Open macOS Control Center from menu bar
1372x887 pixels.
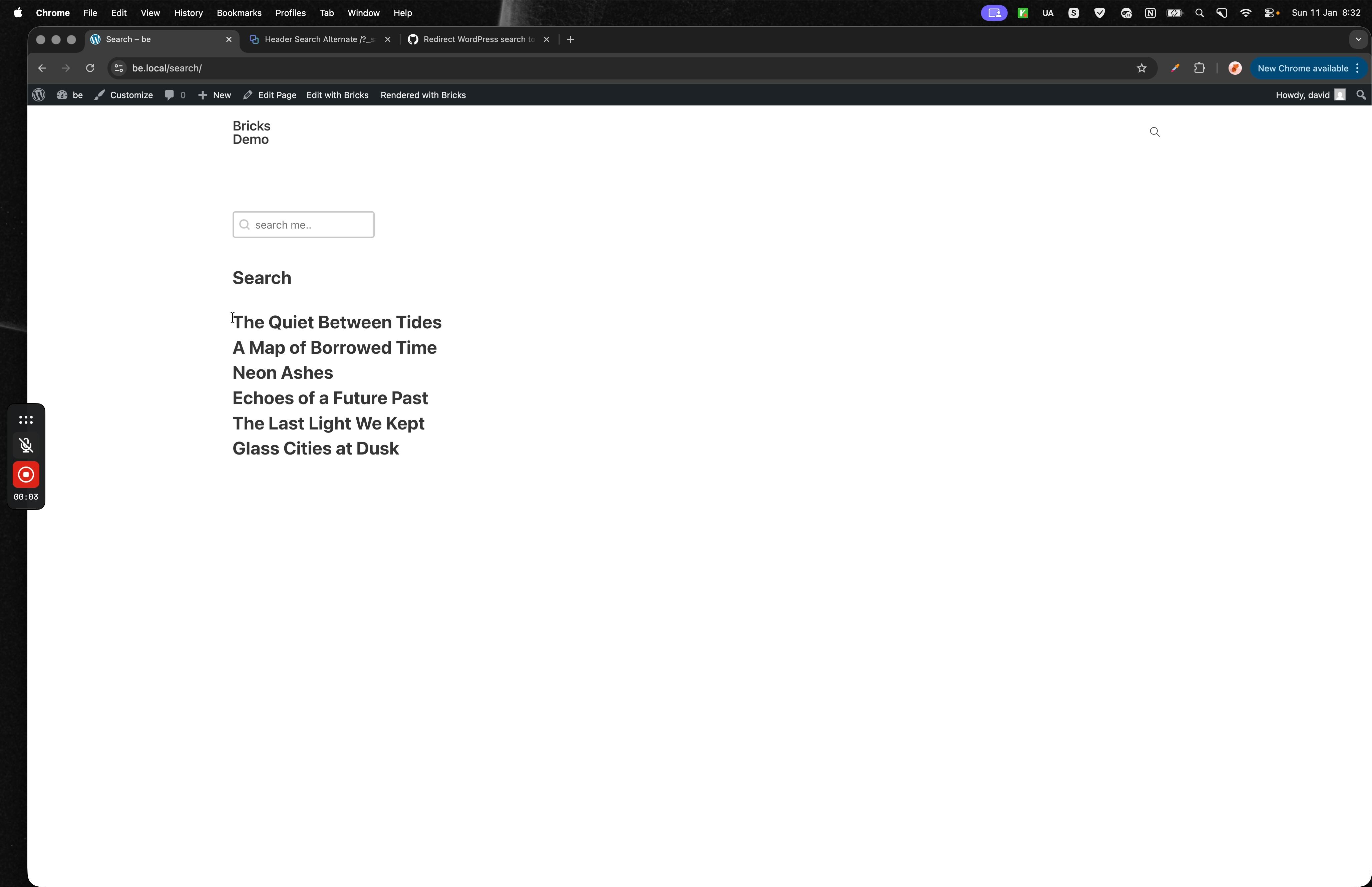[x=1270, y=13]
